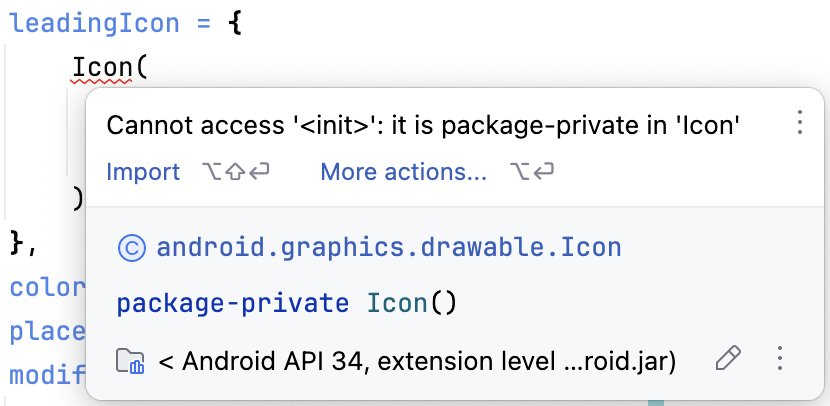The height and width of the screenshot is (406, 830).
Task: Click the package-private modifier keyword
Action: (232, 304)
